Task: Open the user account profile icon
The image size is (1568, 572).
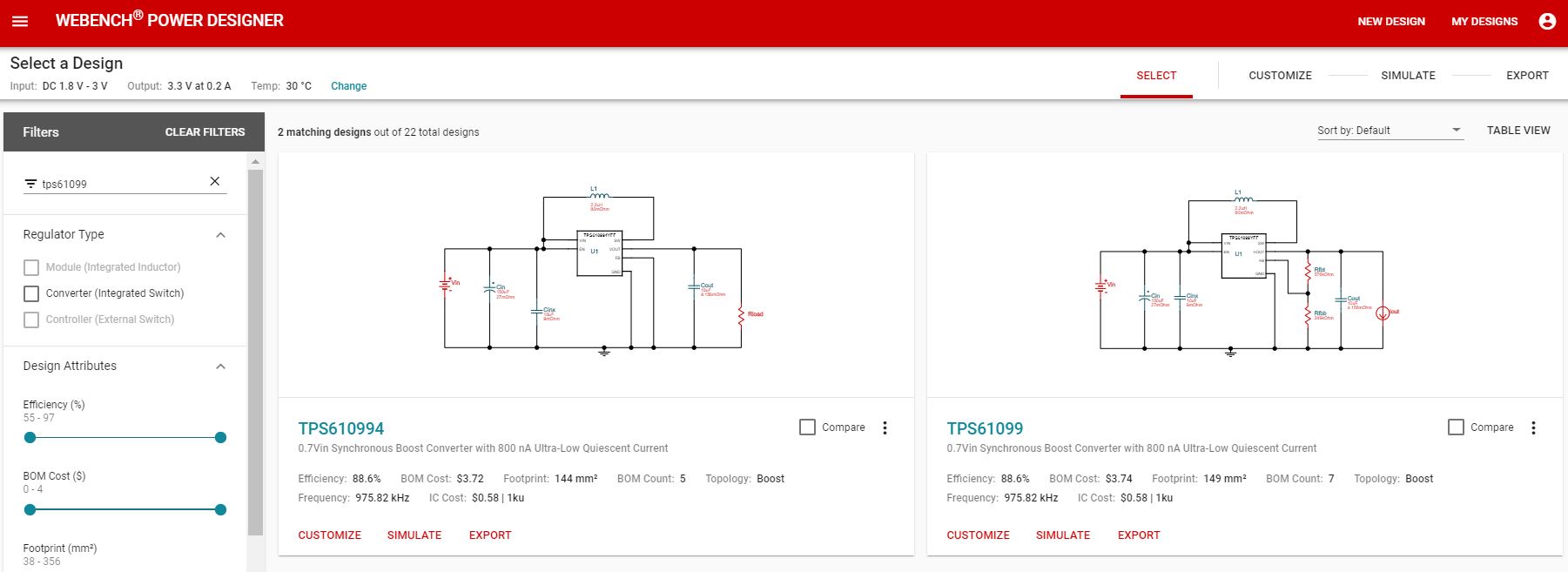Action: tap(1547, 21)
